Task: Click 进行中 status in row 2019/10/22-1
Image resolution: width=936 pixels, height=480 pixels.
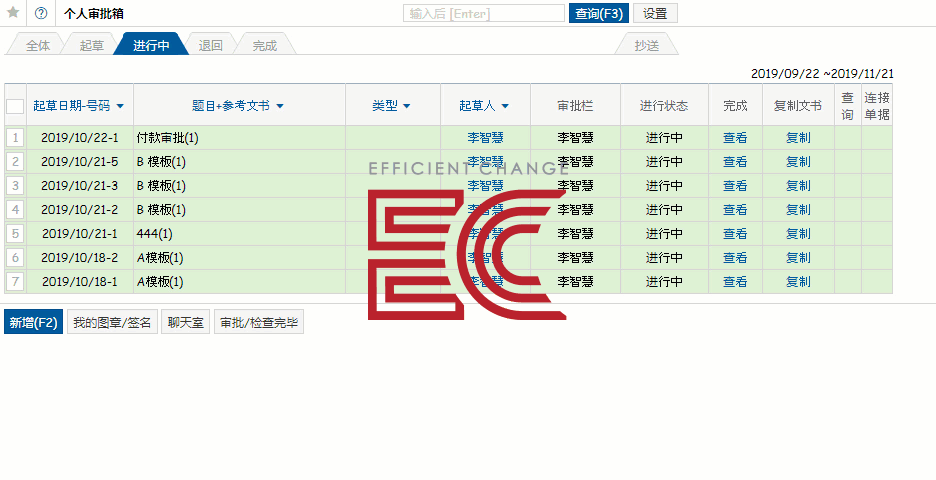Action: (664, 138)
